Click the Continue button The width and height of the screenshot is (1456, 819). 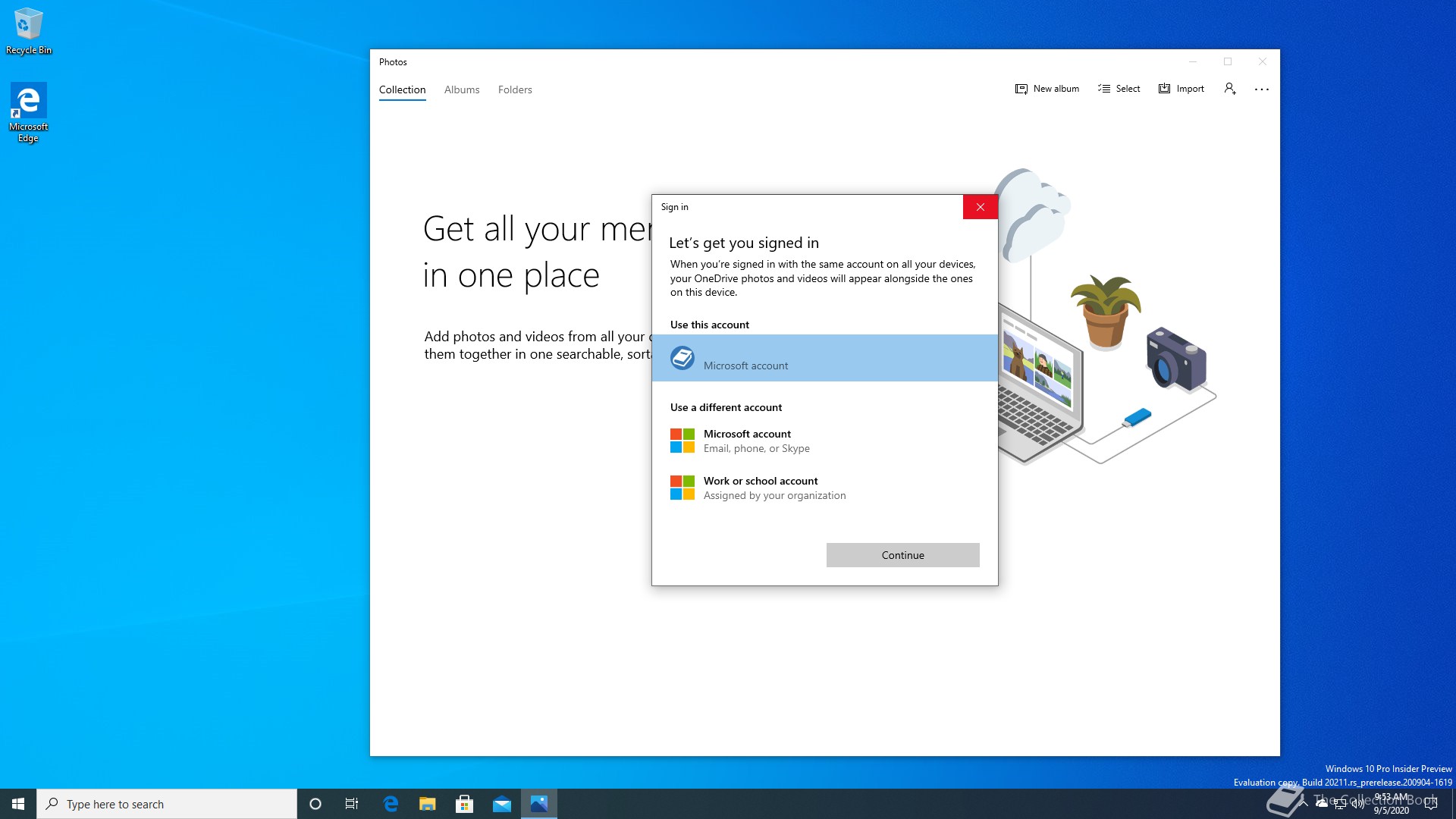click(902, 555)
